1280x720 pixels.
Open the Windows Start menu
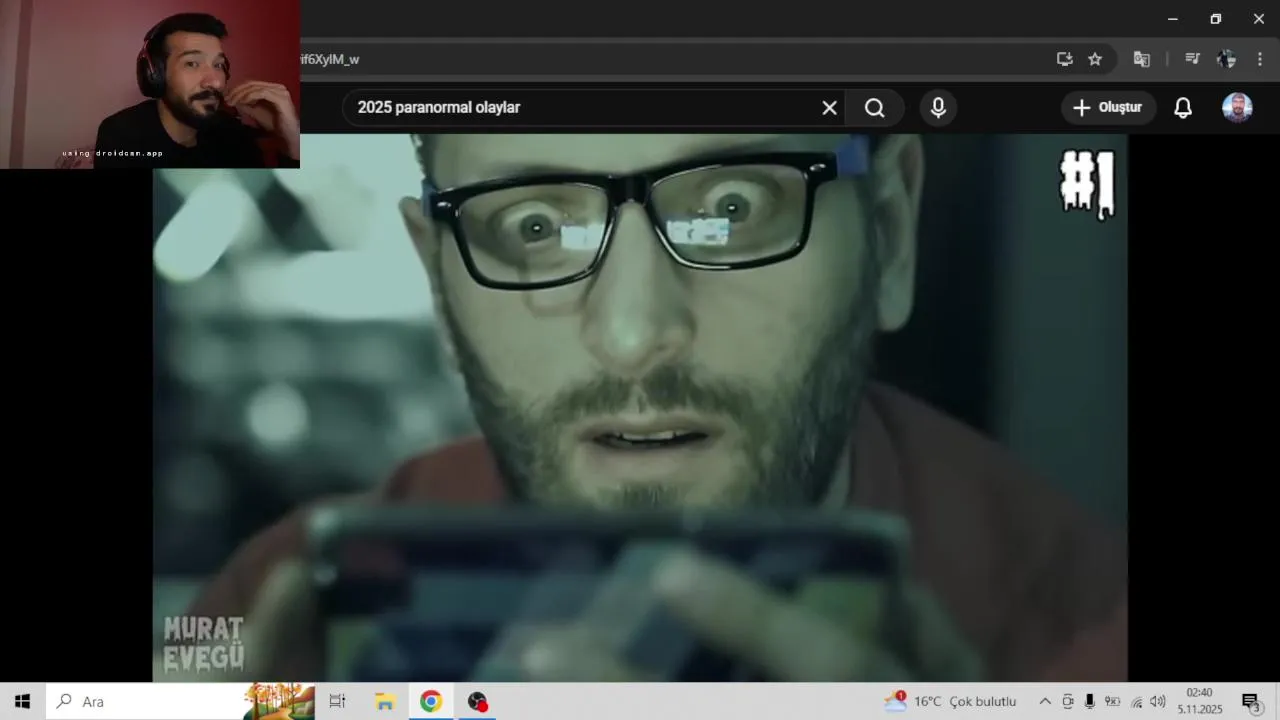pyautogui.click(x=22, y=701)
